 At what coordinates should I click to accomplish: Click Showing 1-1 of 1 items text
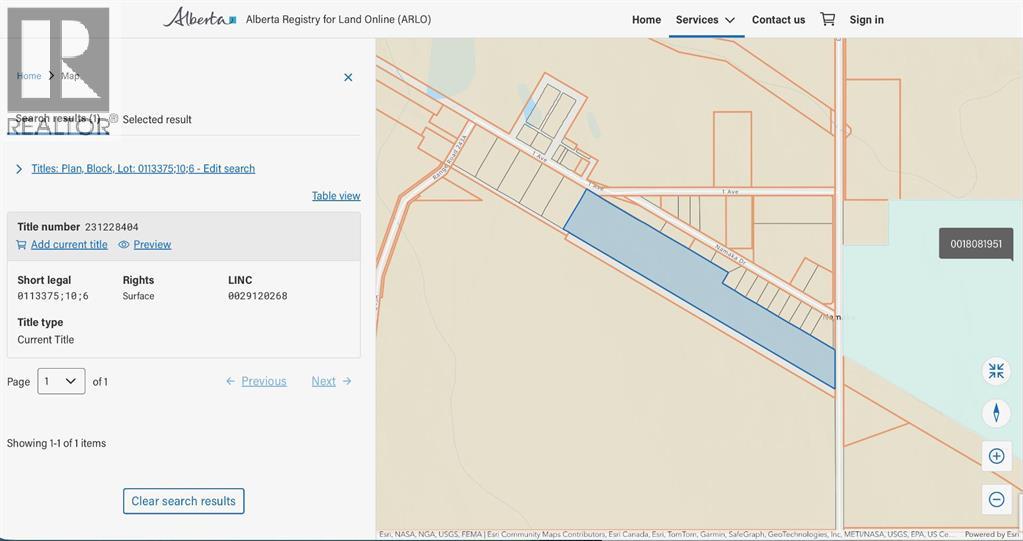pyautogui.click(x=56, y=443)
